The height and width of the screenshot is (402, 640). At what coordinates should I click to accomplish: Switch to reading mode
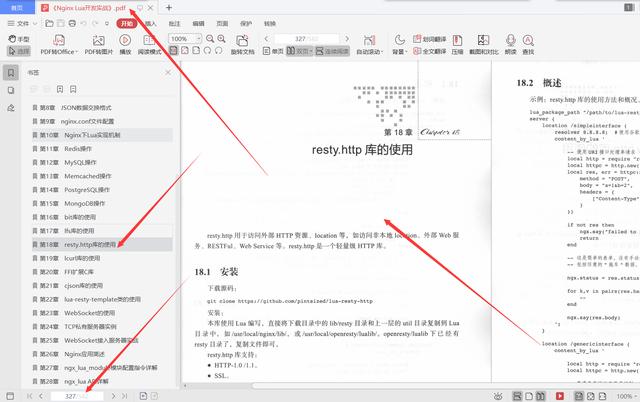click(x=149, y=44)
